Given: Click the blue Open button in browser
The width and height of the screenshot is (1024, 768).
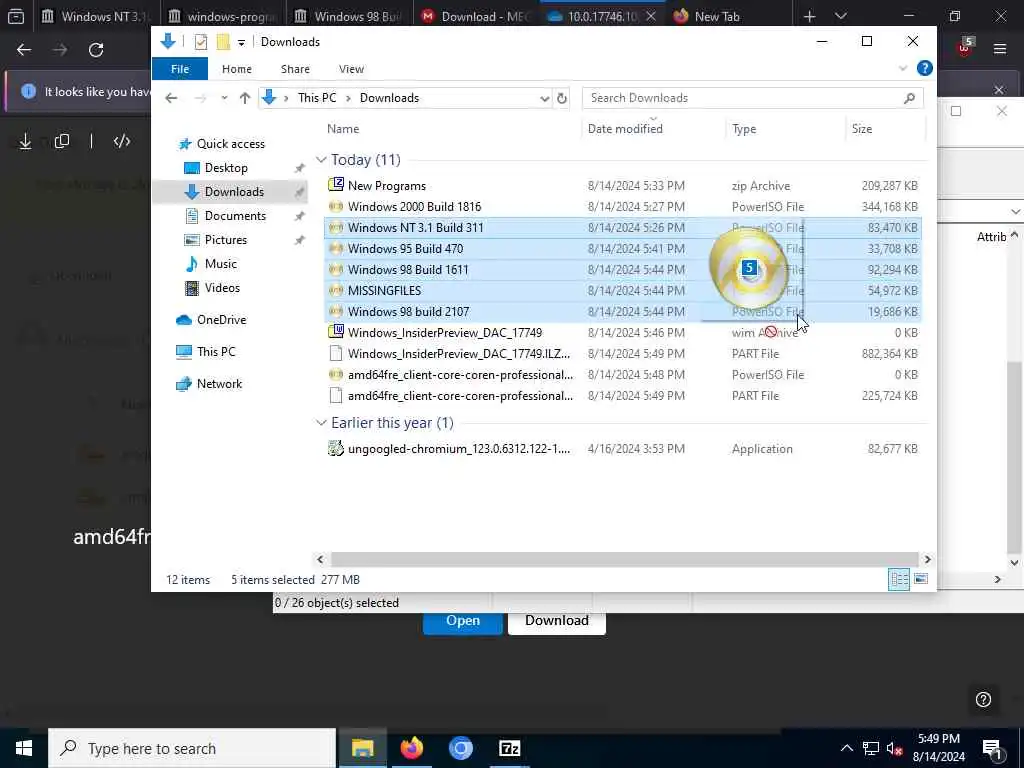Looking at the screenshot, I should (x=462, y=621).
